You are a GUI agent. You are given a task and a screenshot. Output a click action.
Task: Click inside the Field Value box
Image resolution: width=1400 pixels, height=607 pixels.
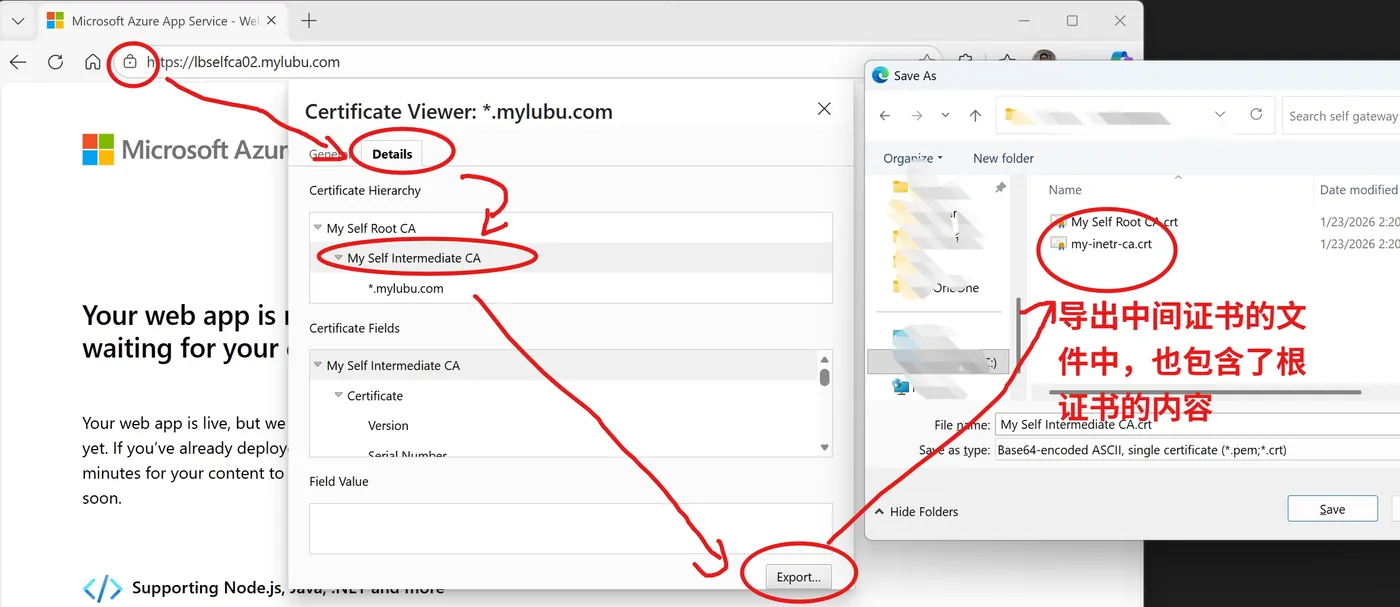click(x=571, y=528)
